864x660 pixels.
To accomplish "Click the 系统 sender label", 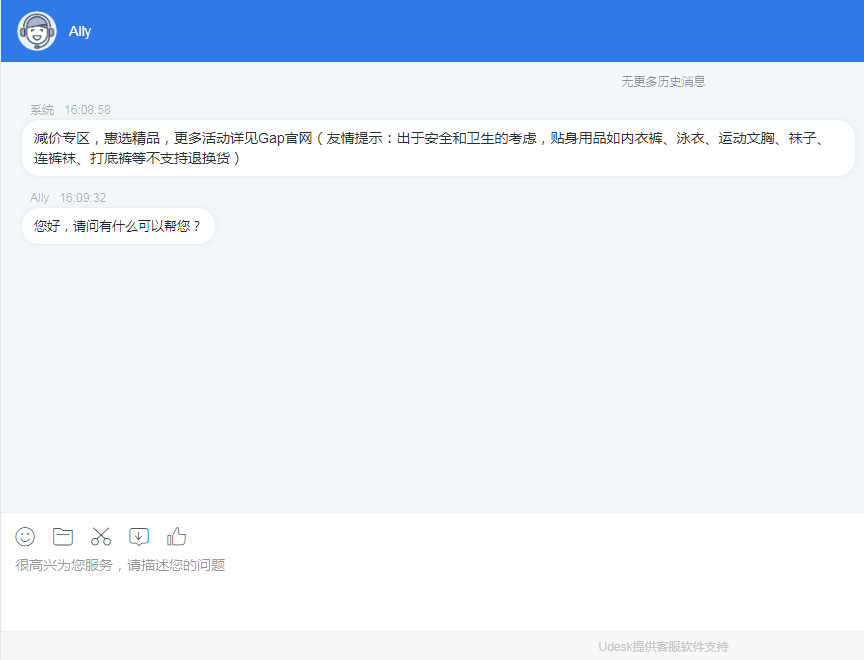I will point(42,110).
